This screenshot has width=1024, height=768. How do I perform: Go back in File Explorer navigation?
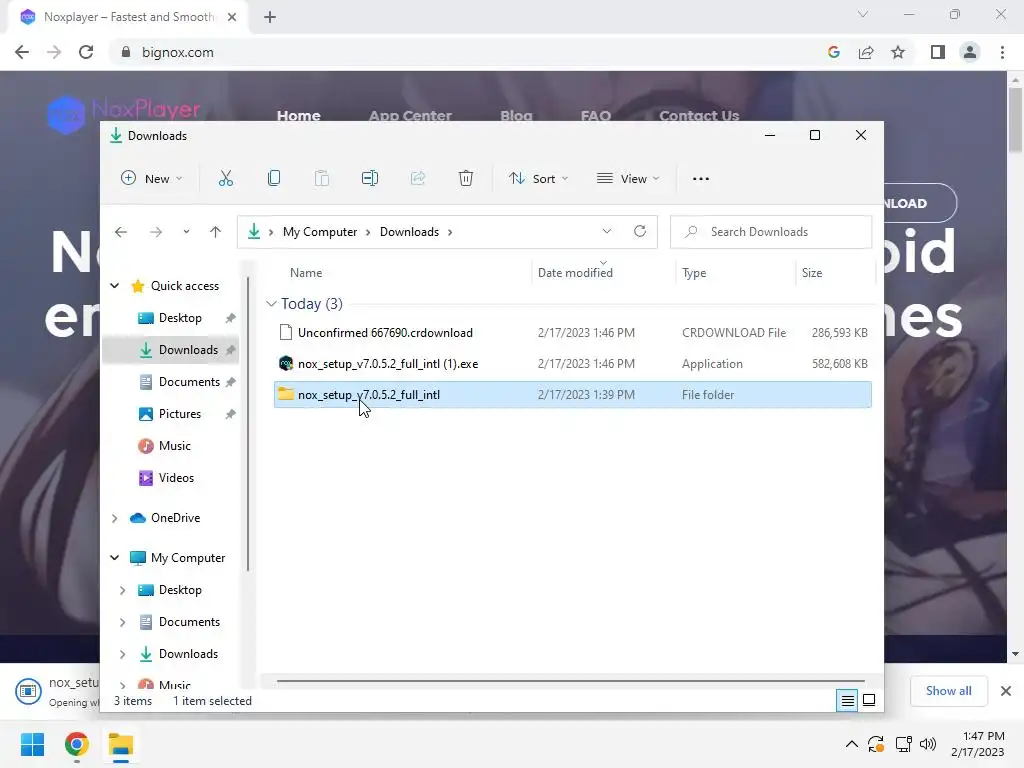pos(121,232)
